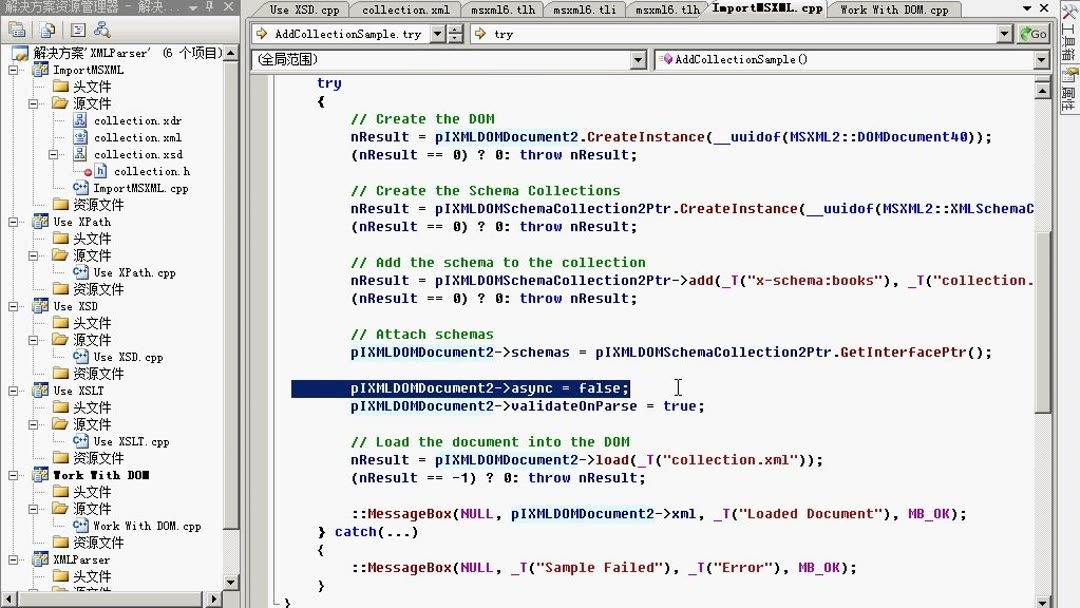This screenshot has height=608, width=1080.
Task: Open the 全局范围 scope dropdown
Action: (x=637, y=59)
